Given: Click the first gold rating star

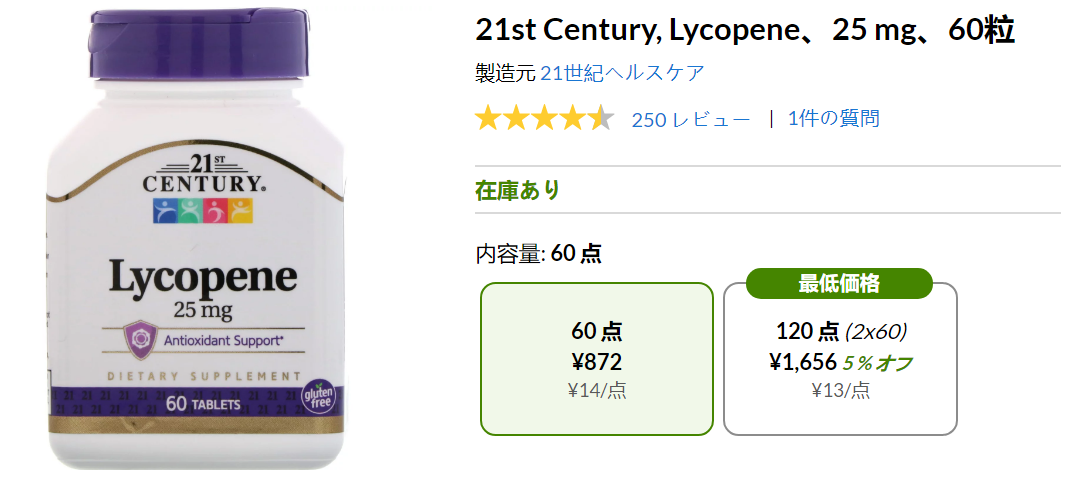Looking at the screenshot, I should coord(488,118).
